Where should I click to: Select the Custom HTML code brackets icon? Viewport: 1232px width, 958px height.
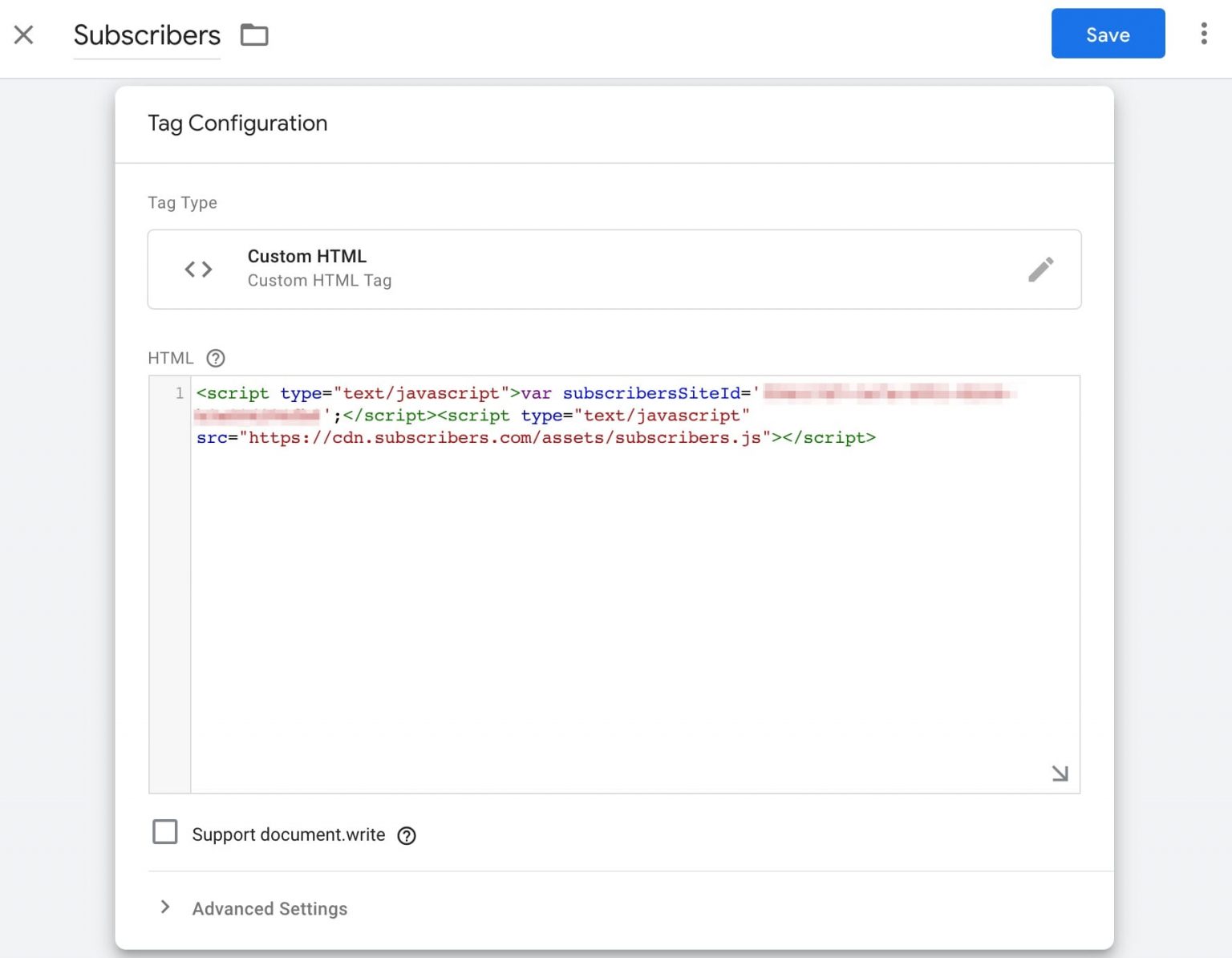click(x=198, y=269)
